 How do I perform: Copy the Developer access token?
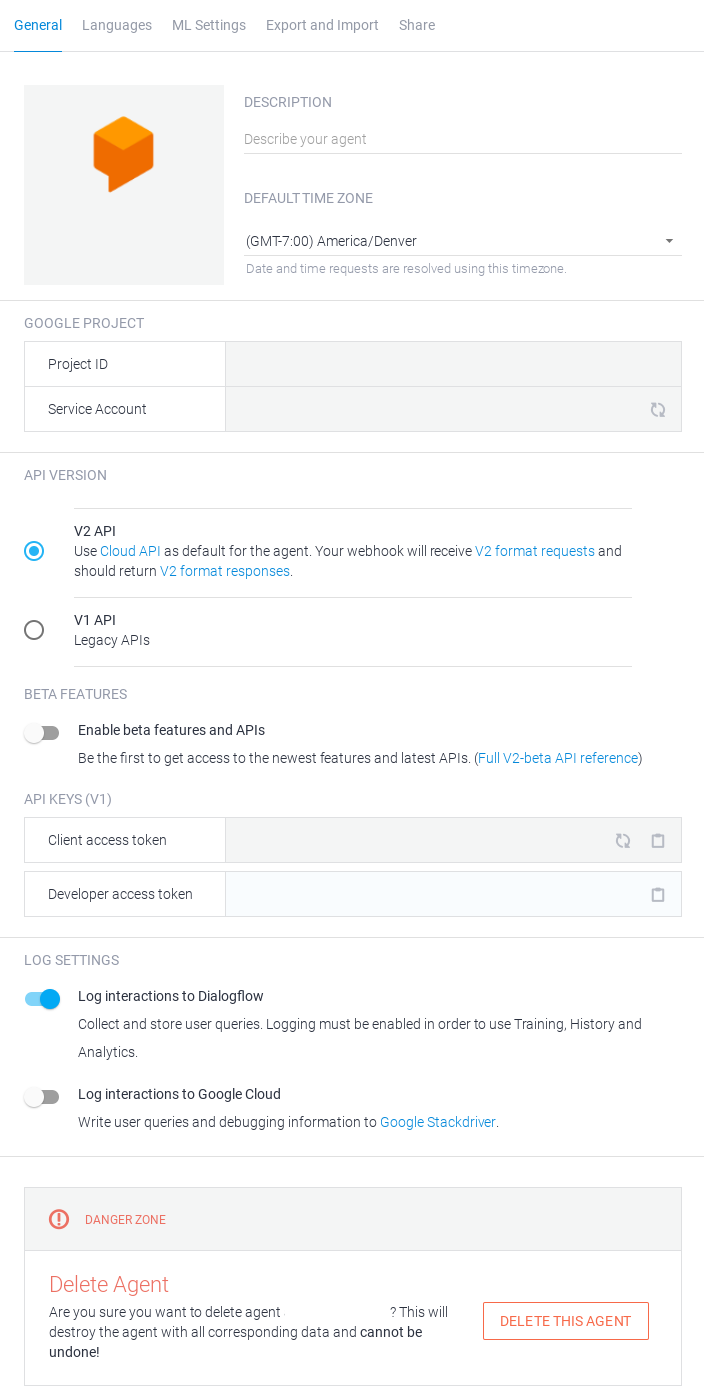point(657,894)
